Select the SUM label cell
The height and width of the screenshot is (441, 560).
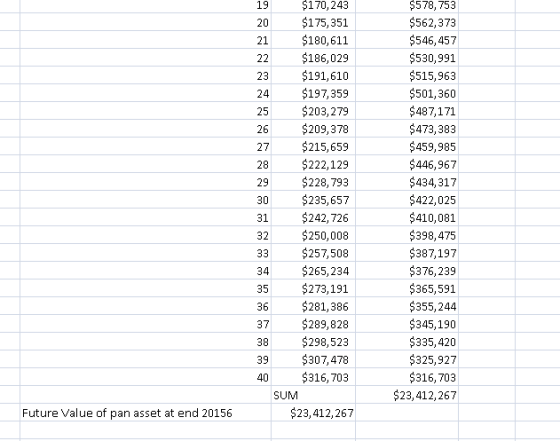coord(314,395)
